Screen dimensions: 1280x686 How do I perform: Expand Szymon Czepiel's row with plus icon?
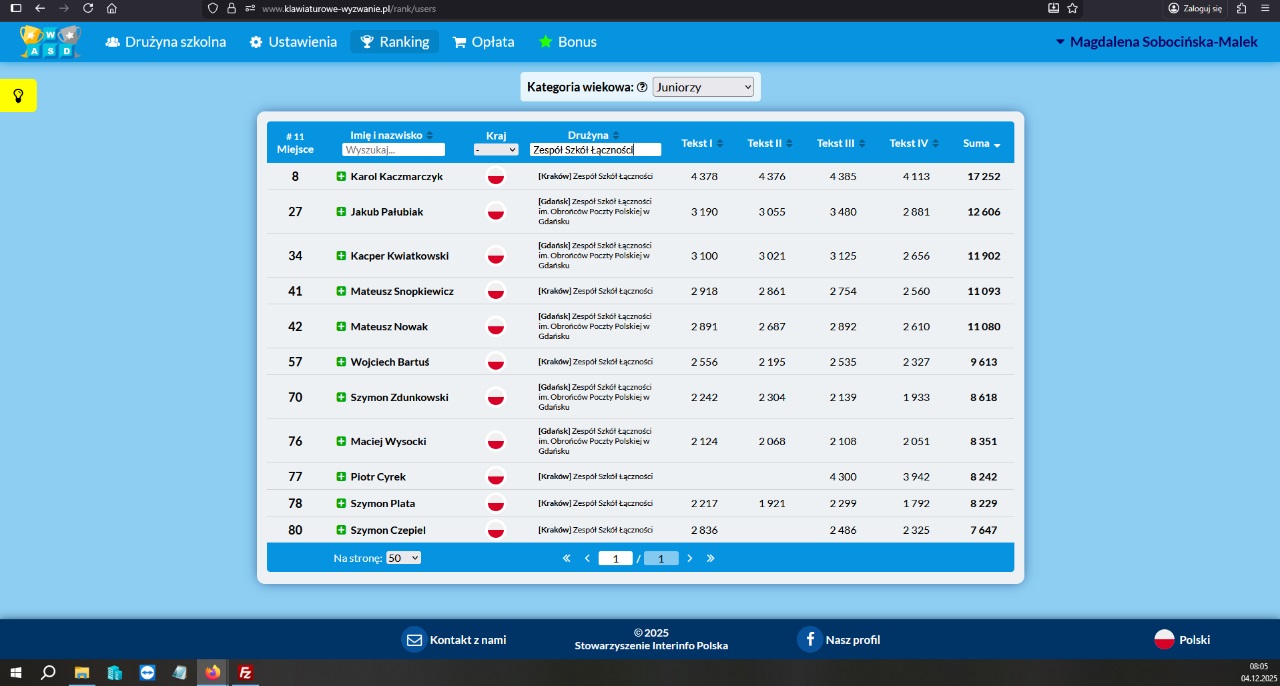pos(341,530)
